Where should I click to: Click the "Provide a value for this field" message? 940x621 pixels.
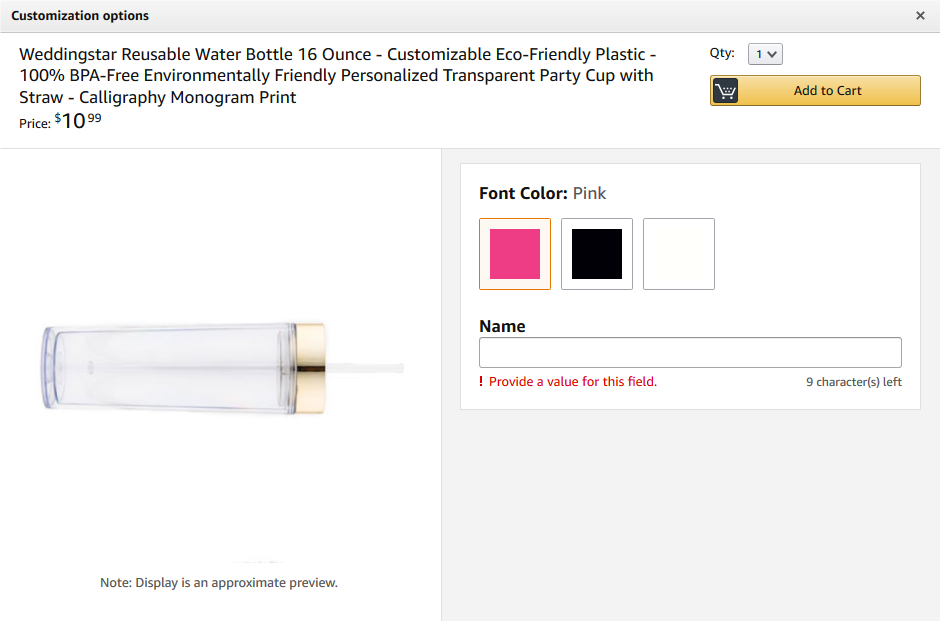(573, 382)
